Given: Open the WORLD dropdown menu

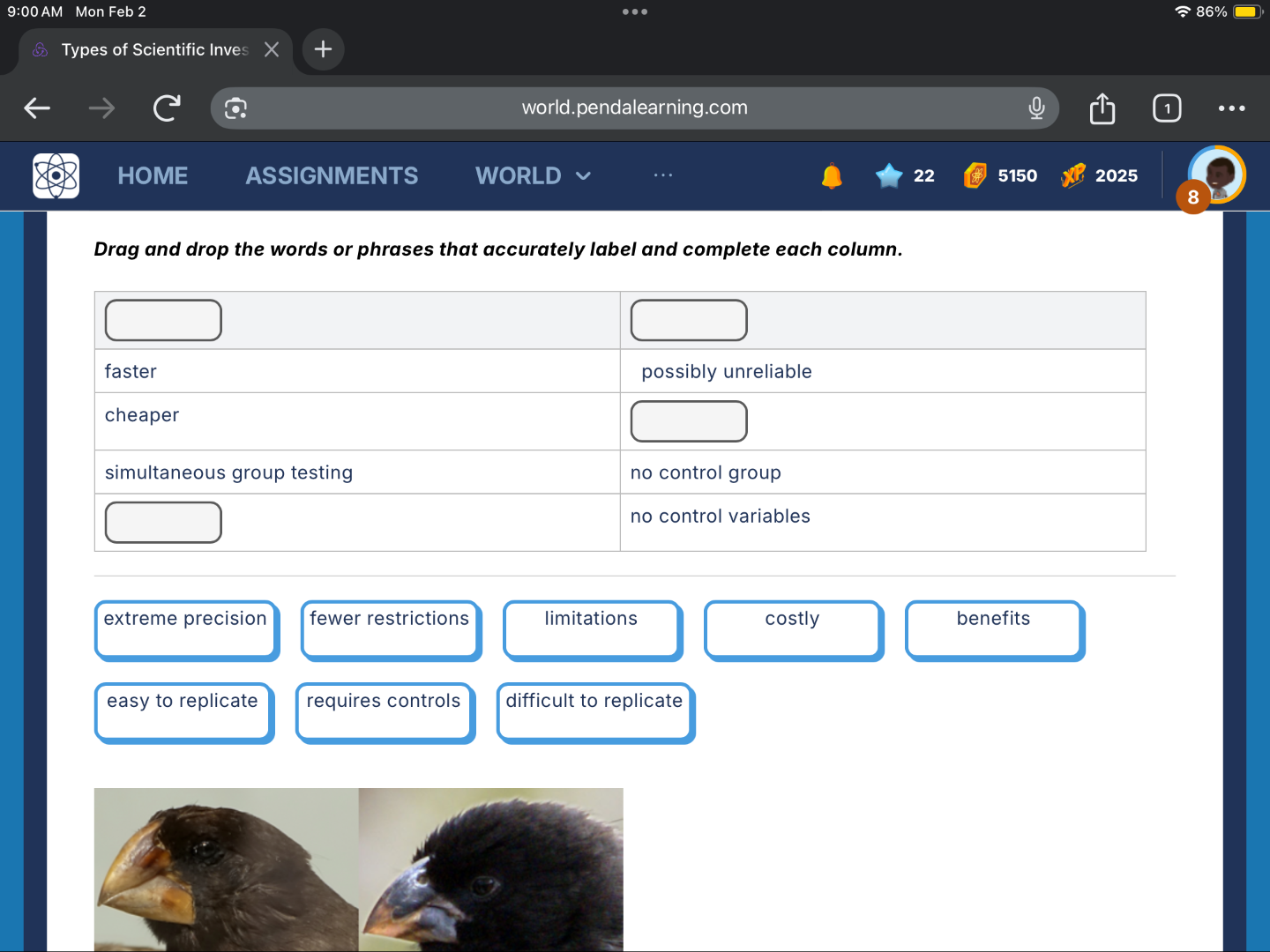Looking at the screenshot, I should [532, 175].
